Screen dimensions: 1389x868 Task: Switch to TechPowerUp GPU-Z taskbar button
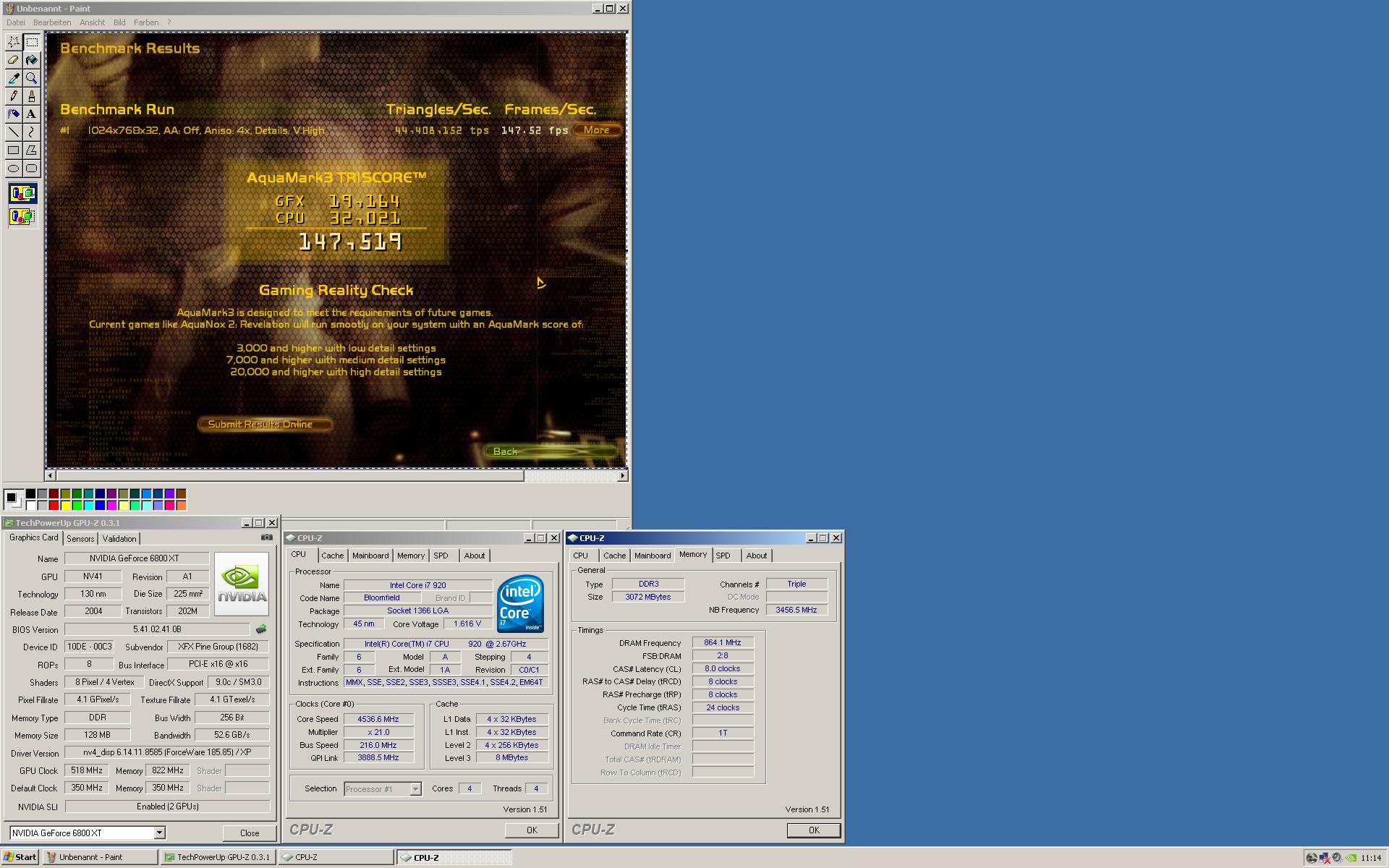(218, 857)
